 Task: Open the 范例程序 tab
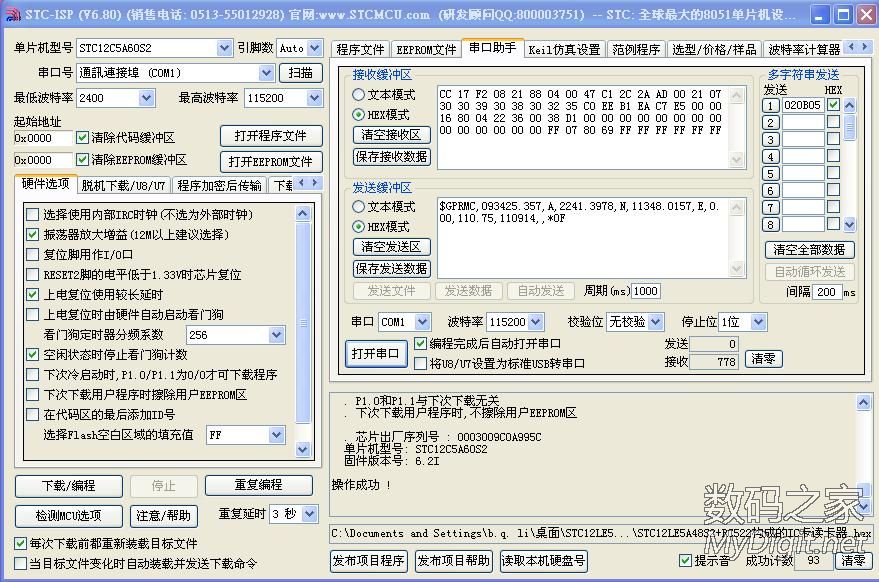click(636, 50)
